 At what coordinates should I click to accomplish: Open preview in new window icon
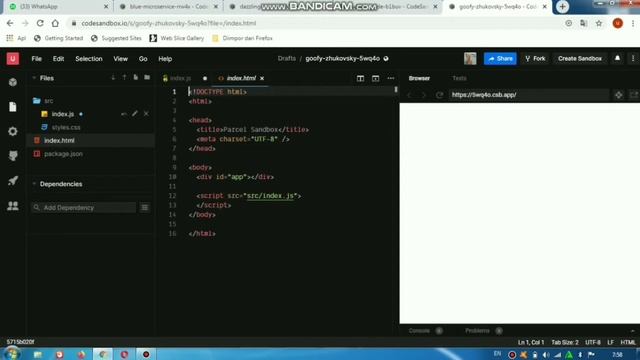click(x=633, y=95)
